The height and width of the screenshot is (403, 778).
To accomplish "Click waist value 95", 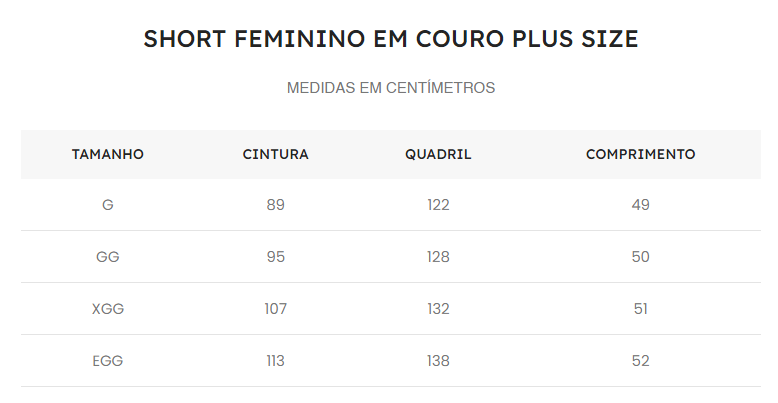I will click(x=276, y=257).
